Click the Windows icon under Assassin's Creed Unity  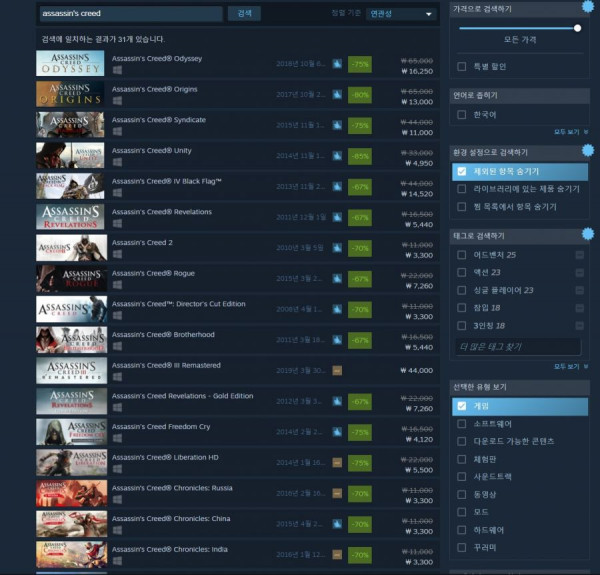tap(117, 162)
